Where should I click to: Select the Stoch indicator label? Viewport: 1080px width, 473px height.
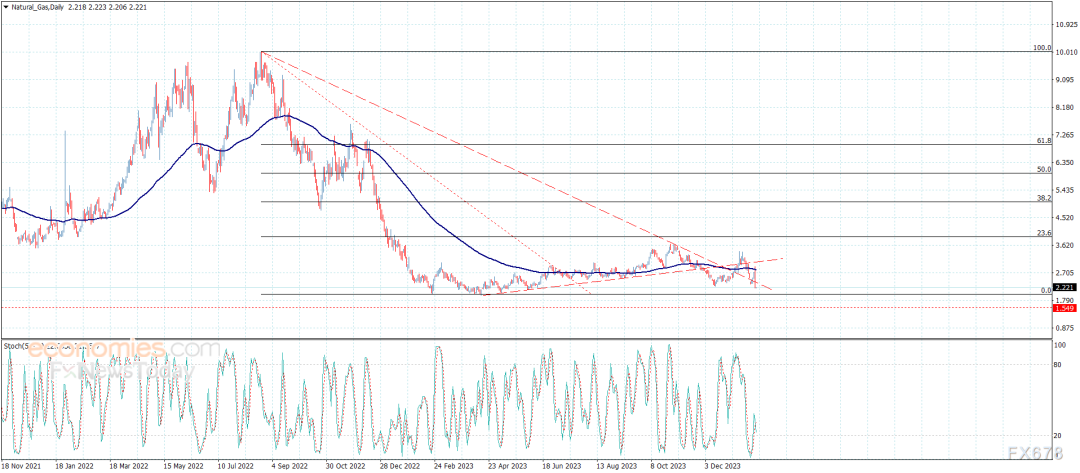pos(14,347)
